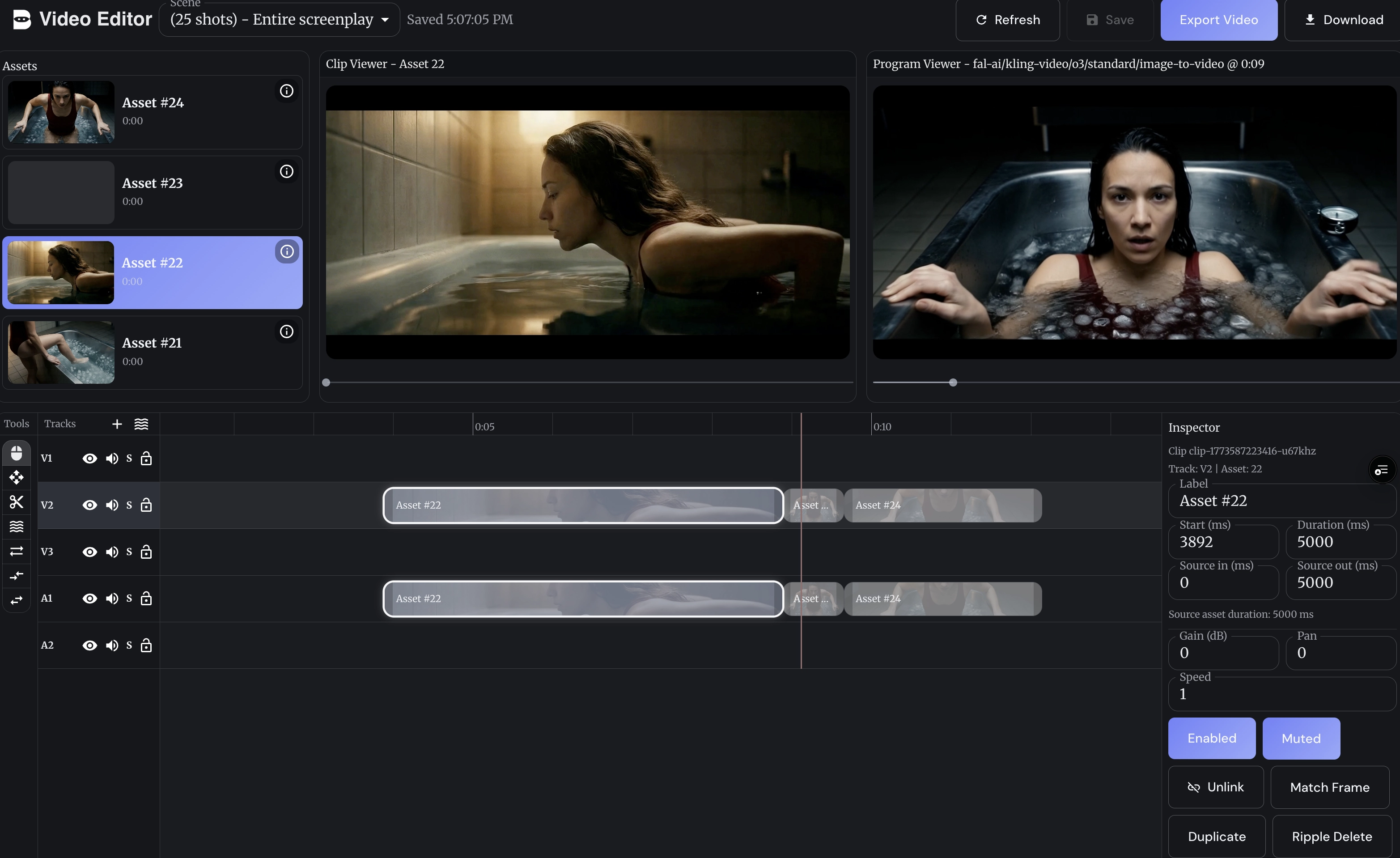Lock the A2 track
Viewport: 1400px width, 858px height.
click(146, 645)
